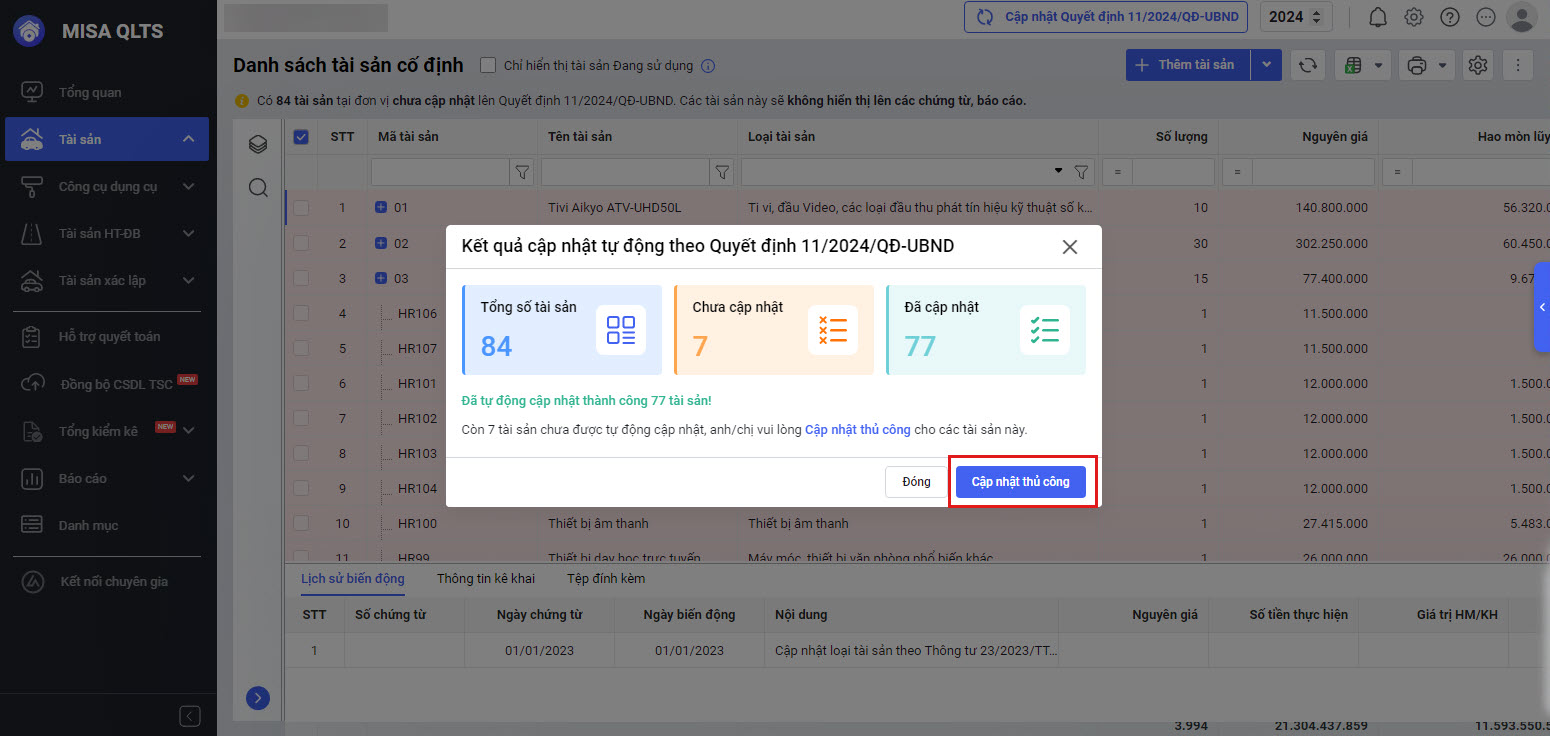The width and height of the screenshot is (1550, 736).
Task: Close the update result dialog
Action: coord(1070,247)
